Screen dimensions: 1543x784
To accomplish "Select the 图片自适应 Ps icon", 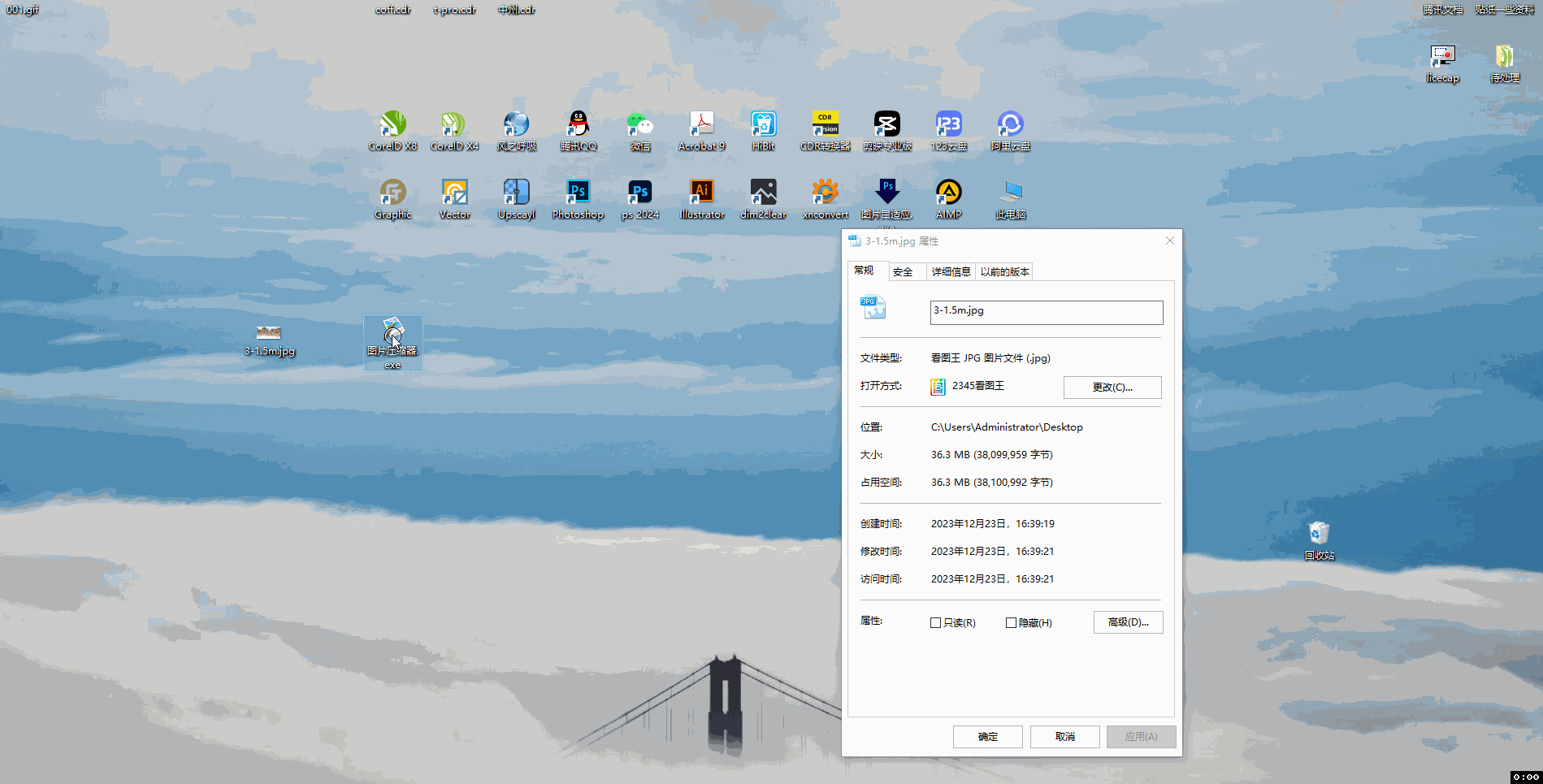I will 887,199.
